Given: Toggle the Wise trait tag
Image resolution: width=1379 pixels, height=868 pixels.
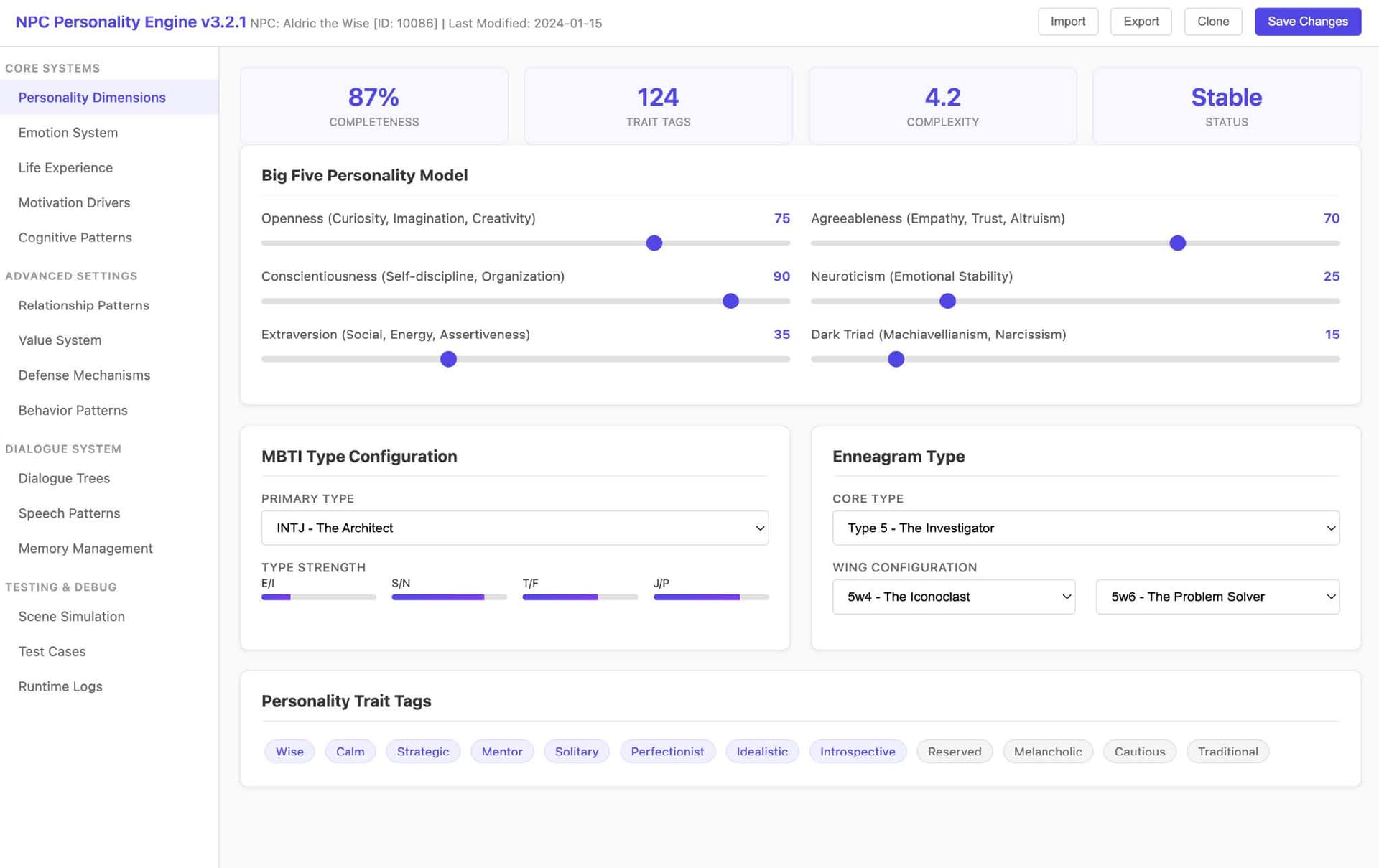Looking at the screenshot, I should click(289, 752).
